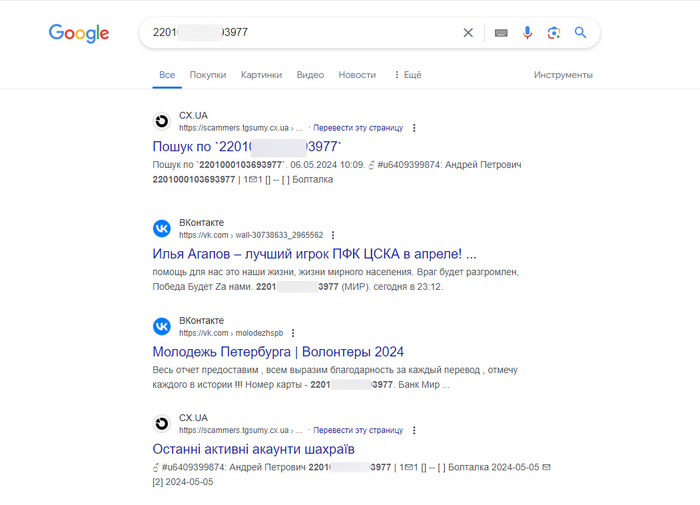Start voice search with microphone icon
Image resolution: width=700 pixels, height=505 pixels.
coord(527,33)
